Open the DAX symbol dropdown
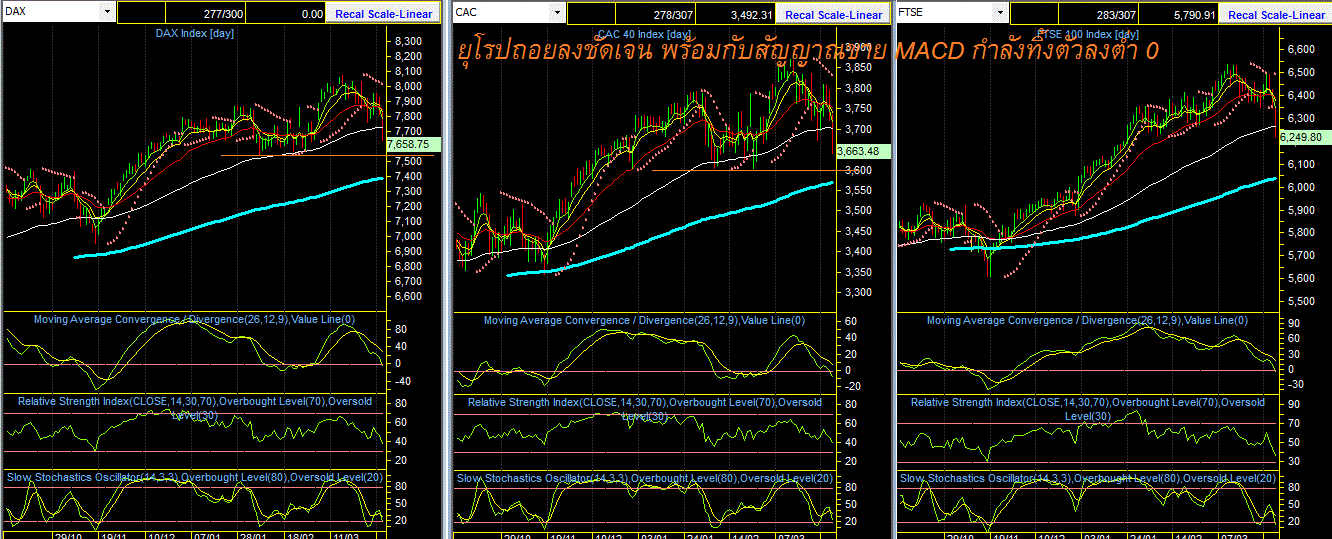 coord(107,13)
